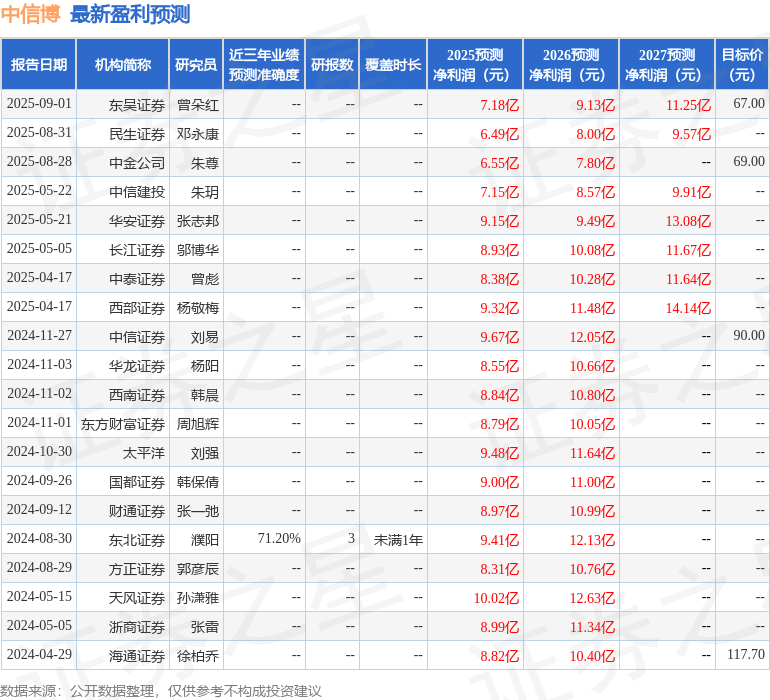Image resolution: width=770 pixels, height=700 pixels.
Task: Select the 117.70 target price cell
Action: coord(746,654)
